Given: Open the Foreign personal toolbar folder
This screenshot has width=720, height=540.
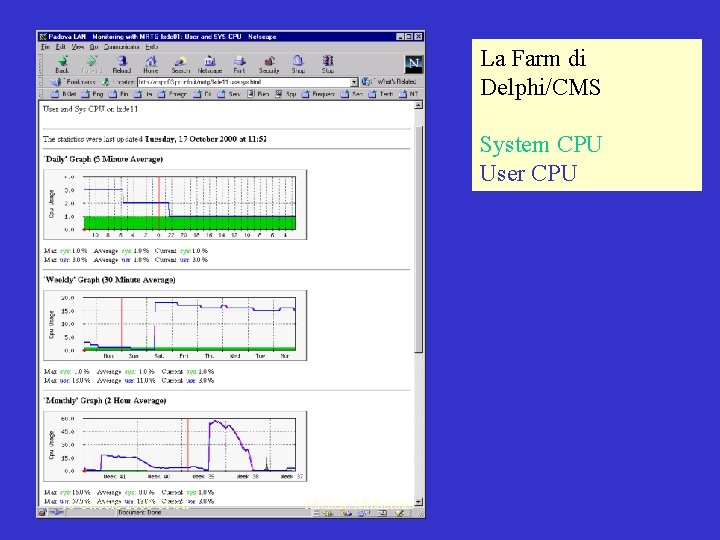Looking at the screenshot, I should 172,94.
